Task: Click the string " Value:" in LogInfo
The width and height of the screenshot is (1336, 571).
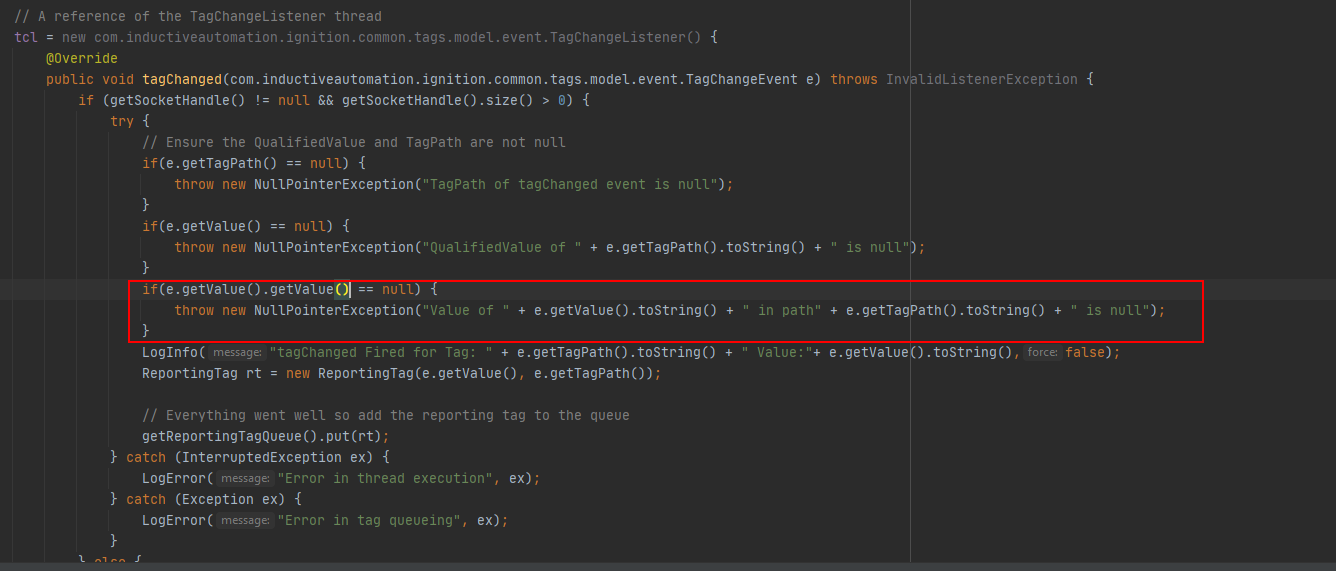Action: pyautogui.click(x=779, y=352)
